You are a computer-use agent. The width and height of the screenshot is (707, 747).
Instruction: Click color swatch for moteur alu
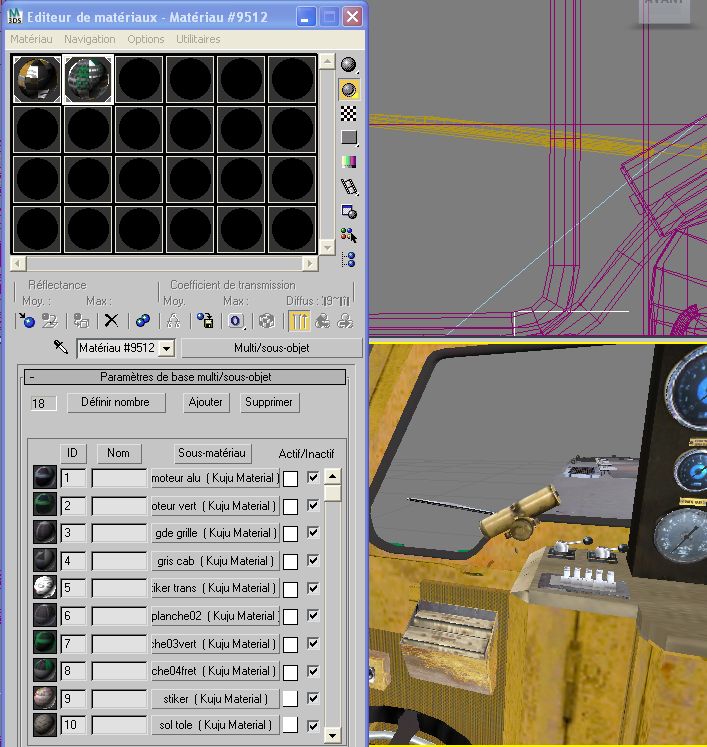(x=290, y=478)
